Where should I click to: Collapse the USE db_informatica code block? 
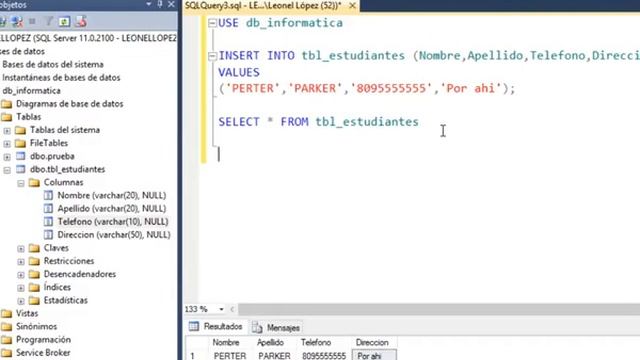pyautogui.click(x=212, y=23)
